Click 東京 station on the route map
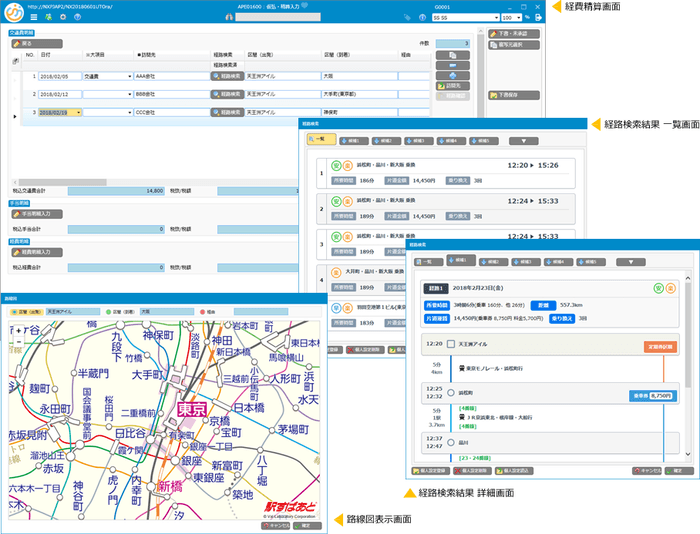The image size is (700, 534). [190, 410]
